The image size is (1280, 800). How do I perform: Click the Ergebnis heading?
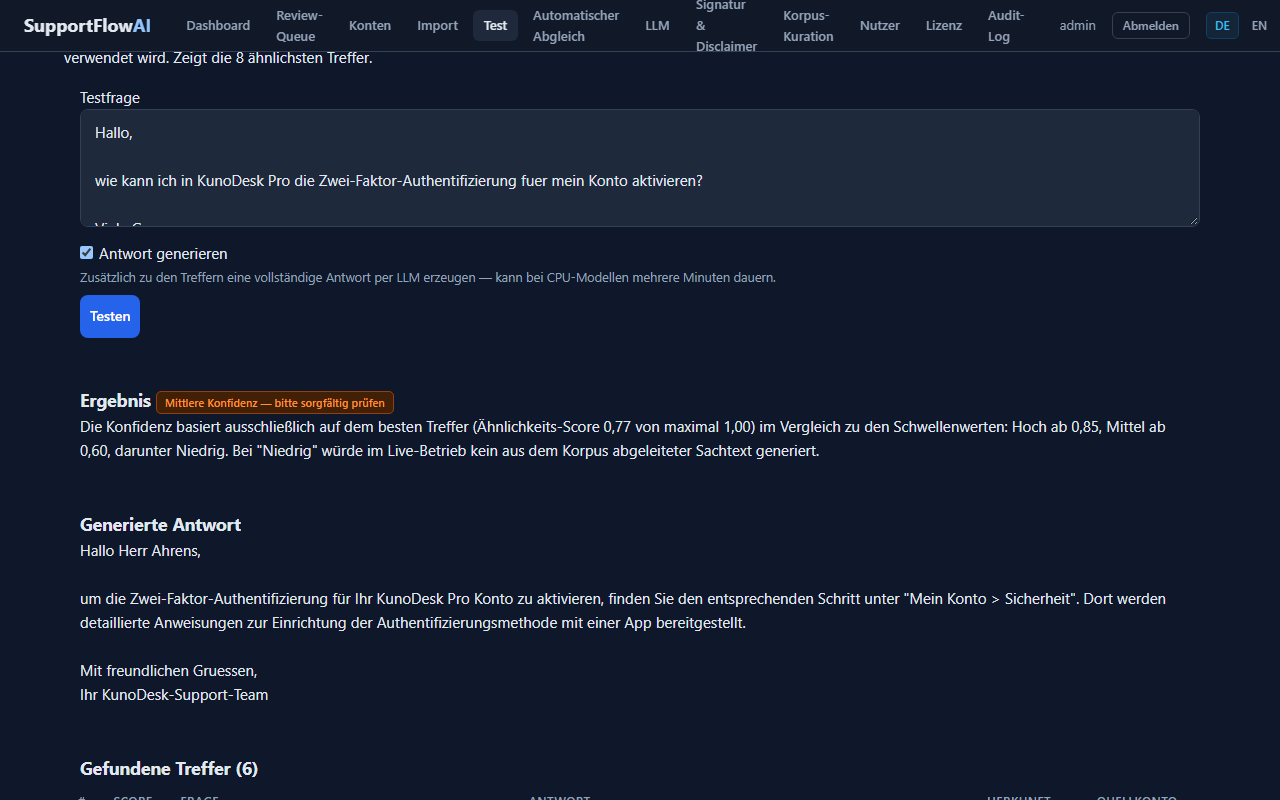(115, 401)
